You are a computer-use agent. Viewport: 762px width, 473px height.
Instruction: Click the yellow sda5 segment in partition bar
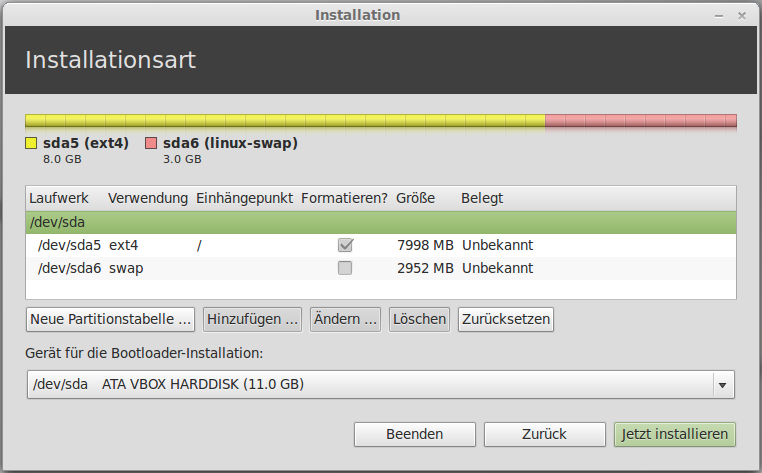point(285,121)
